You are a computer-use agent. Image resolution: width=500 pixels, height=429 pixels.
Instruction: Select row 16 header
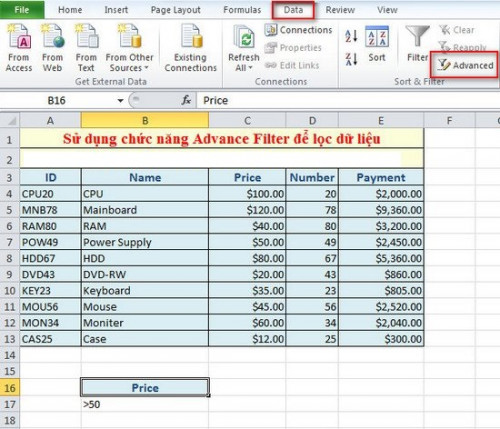click(x=10, y=388)
